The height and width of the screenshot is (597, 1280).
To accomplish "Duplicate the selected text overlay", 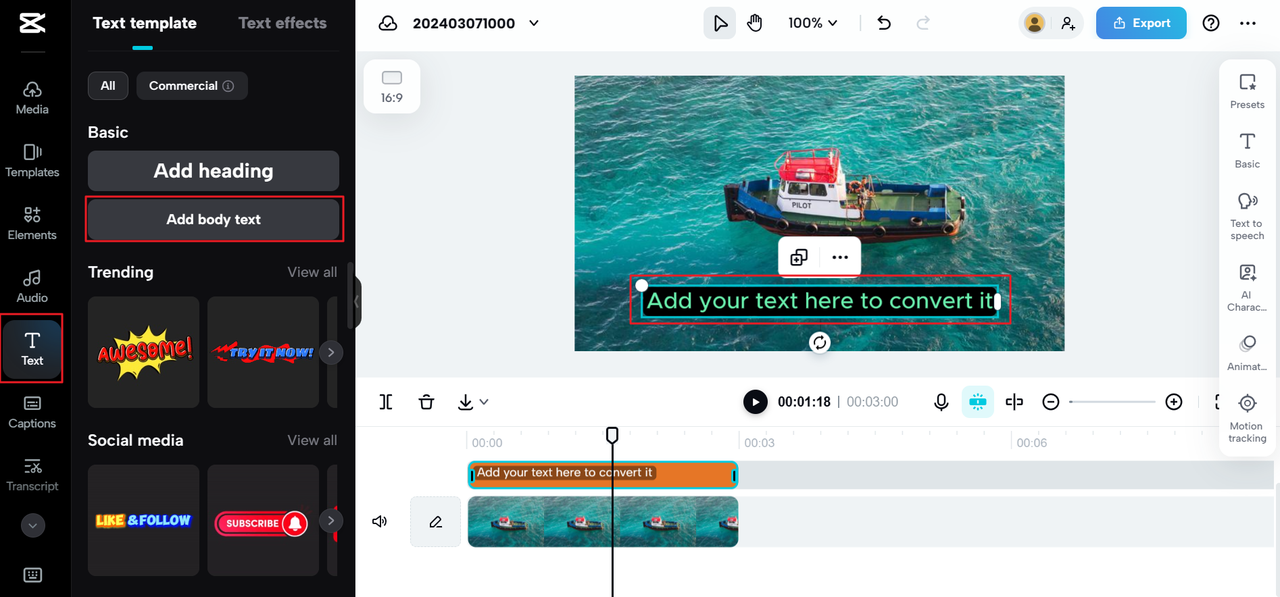I will [799, 257].
